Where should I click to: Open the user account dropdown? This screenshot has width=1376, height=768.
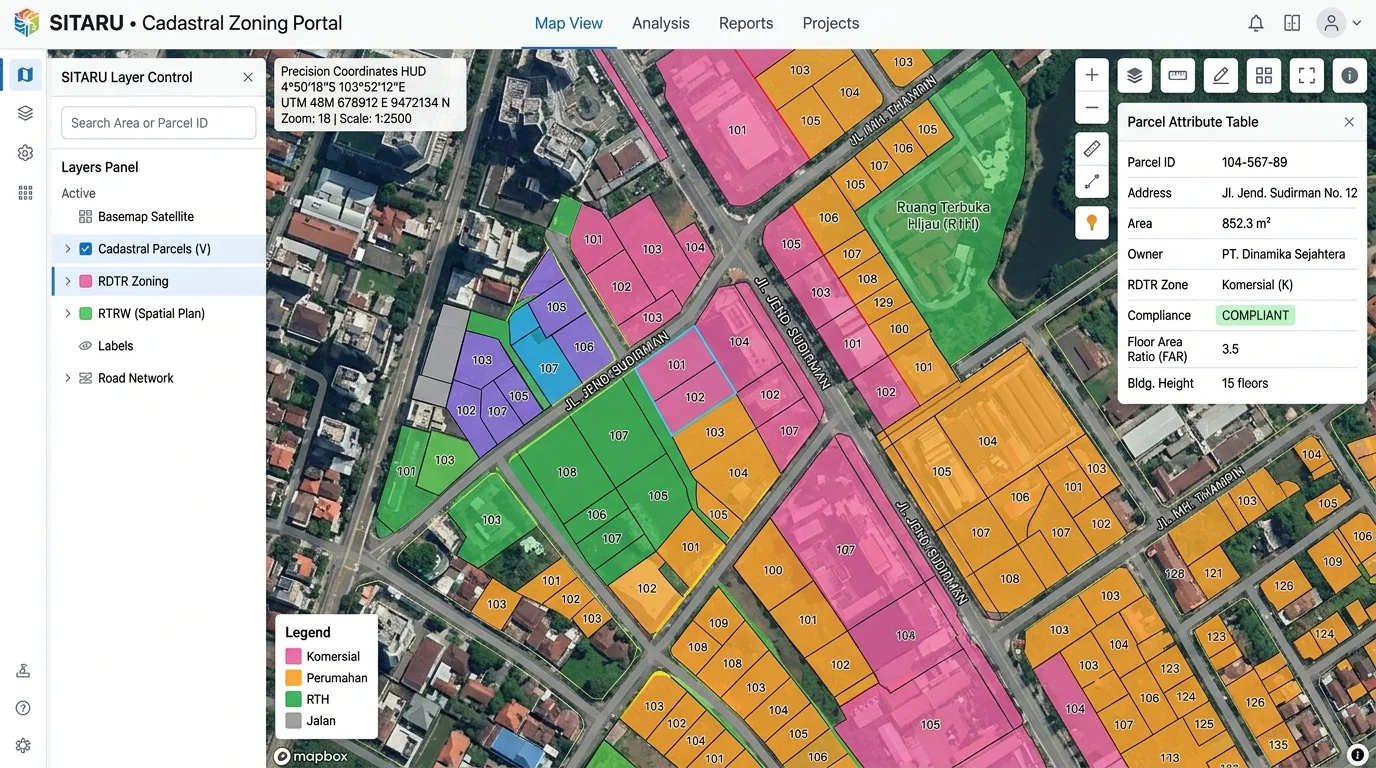click(x=1339, y=23)
